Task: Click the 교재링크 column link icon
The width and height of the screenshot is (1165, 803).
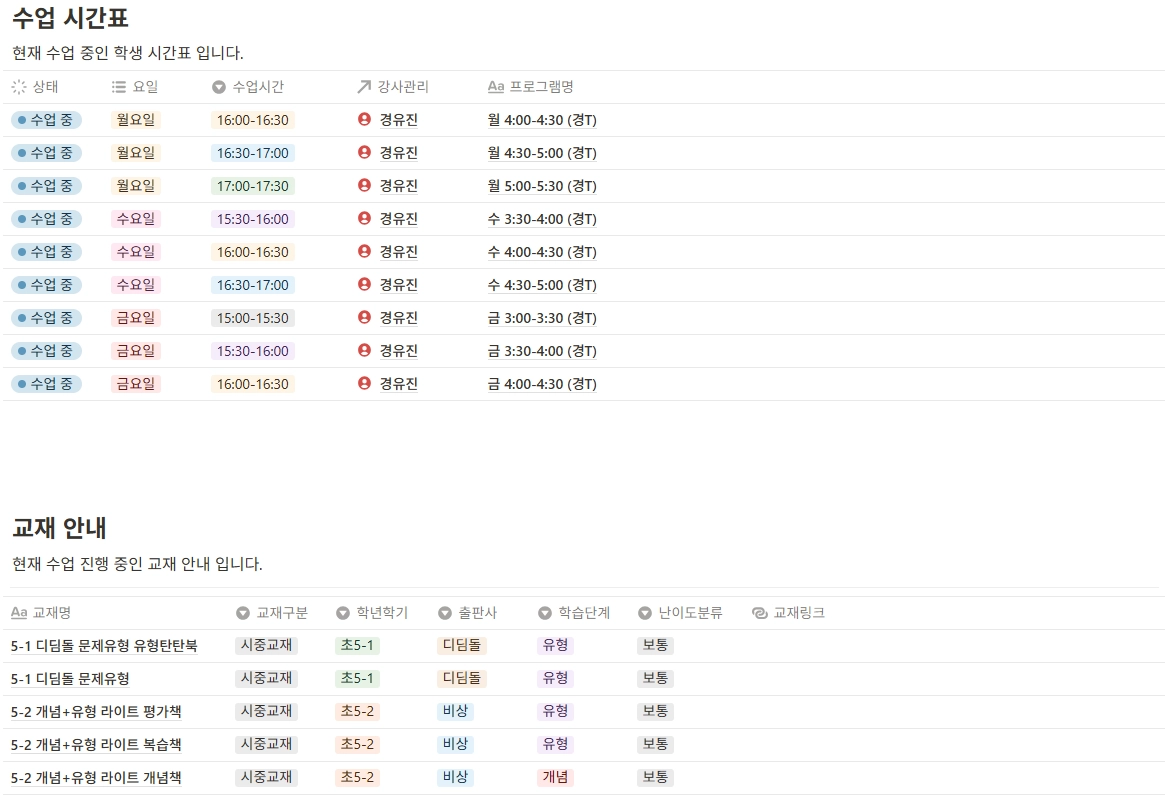Action: click(x=759, y=613)
